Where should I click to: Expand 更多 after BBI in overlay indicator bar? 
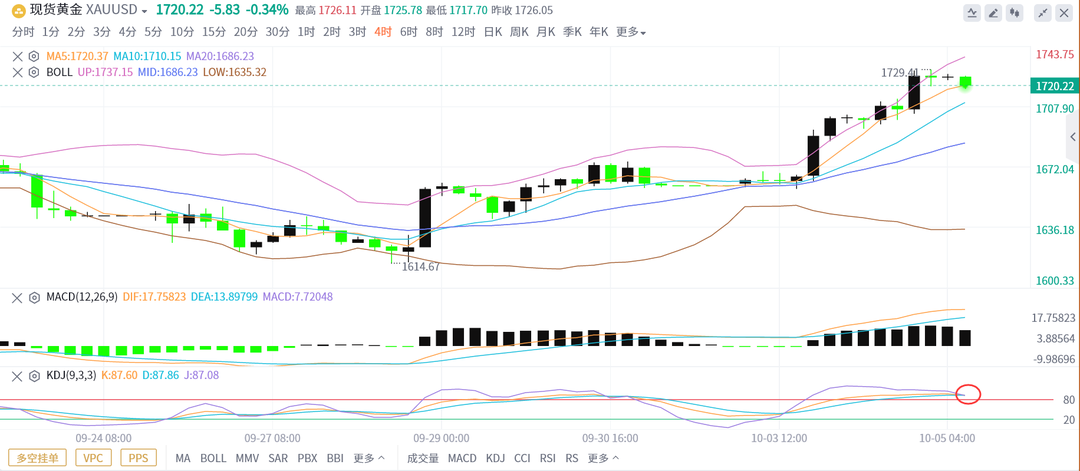pyautogui.click(x=370, y=458)
